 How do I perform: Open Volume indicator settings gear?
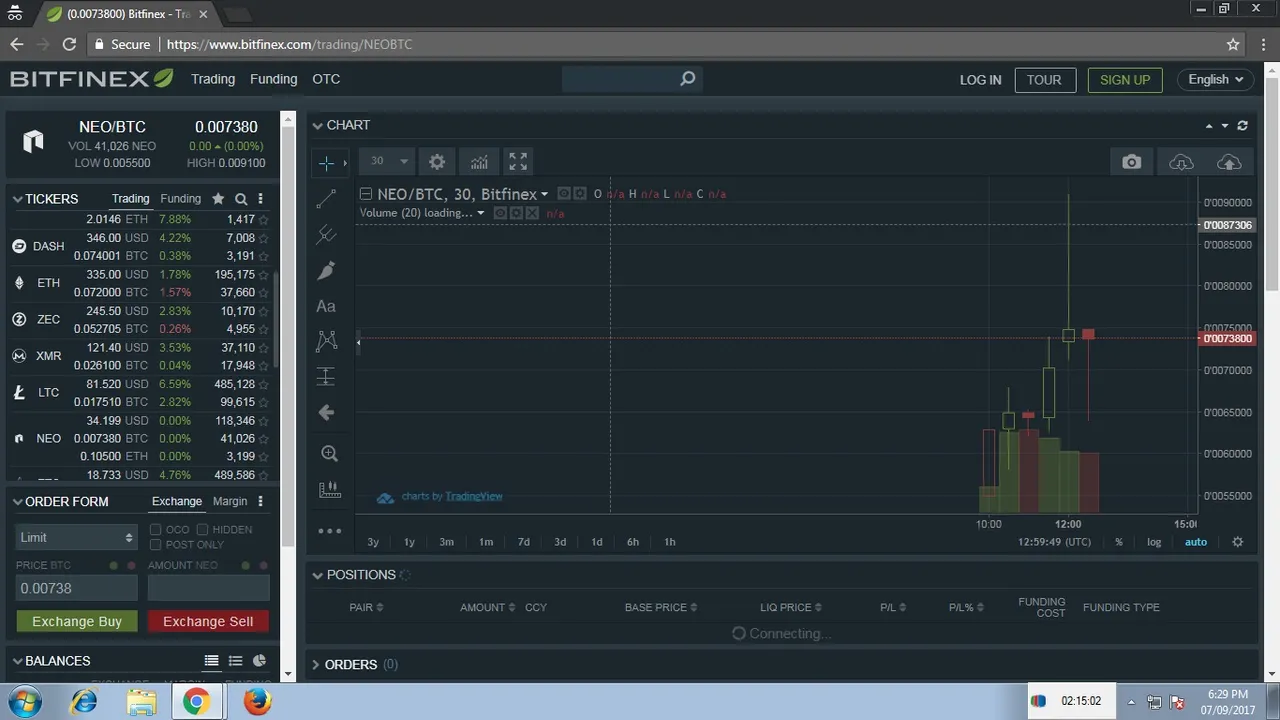pyautogui.click(x=516, y=213)
